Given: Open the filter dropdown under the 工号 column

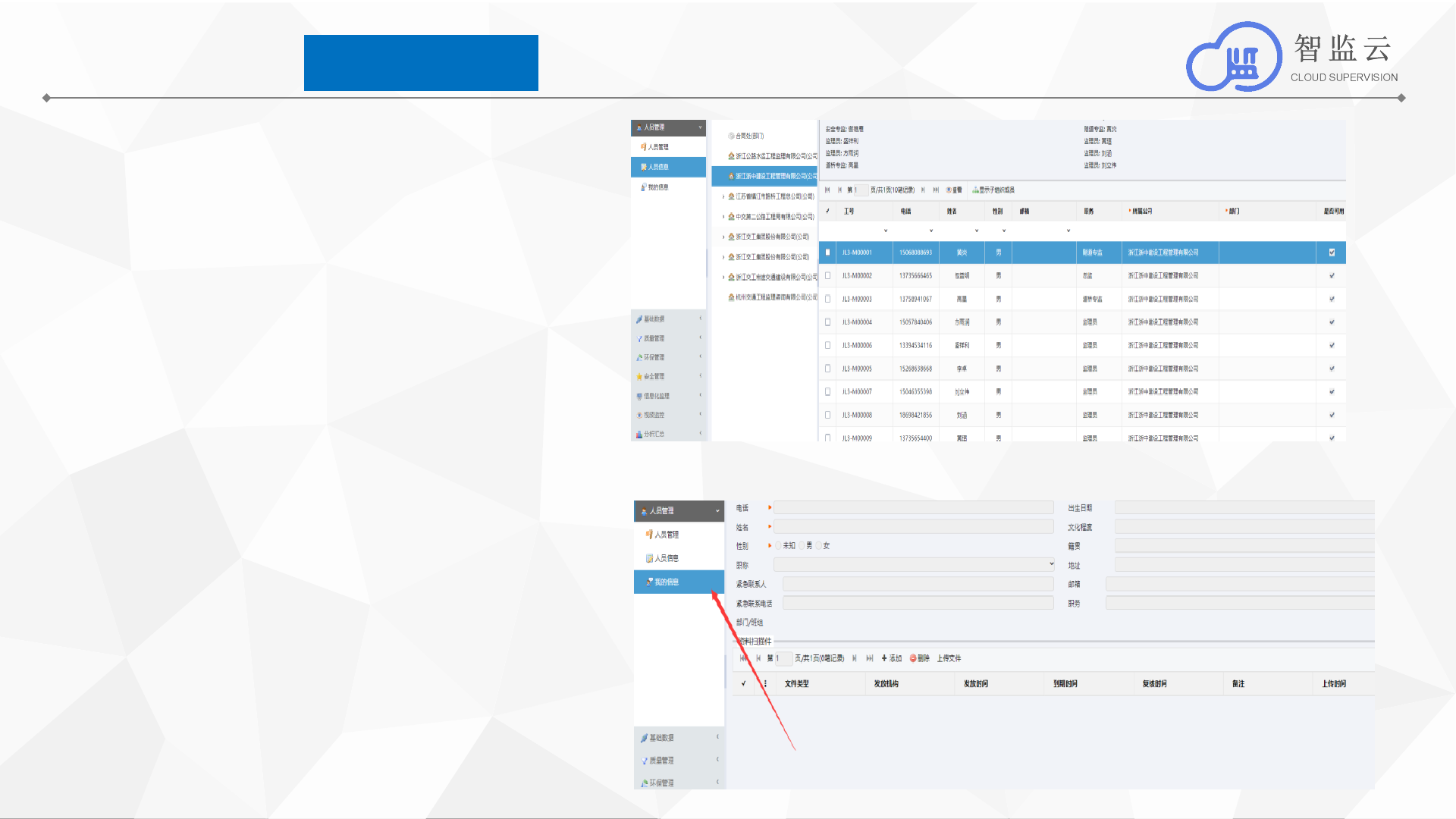Looking at the screenshot, I should pyautogui.click(x=885, y=231).
